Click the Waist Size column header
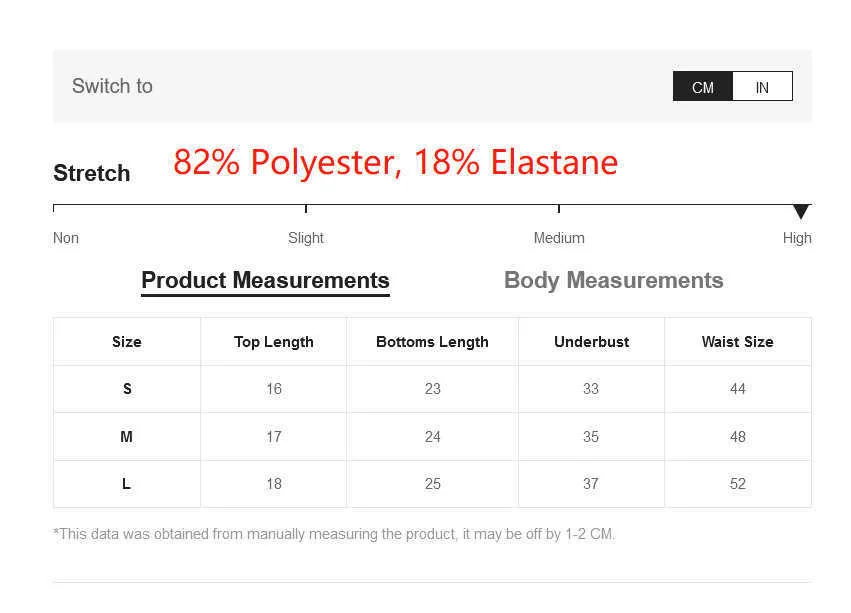Viewport: 851px width, 613px height. [737, 342]
